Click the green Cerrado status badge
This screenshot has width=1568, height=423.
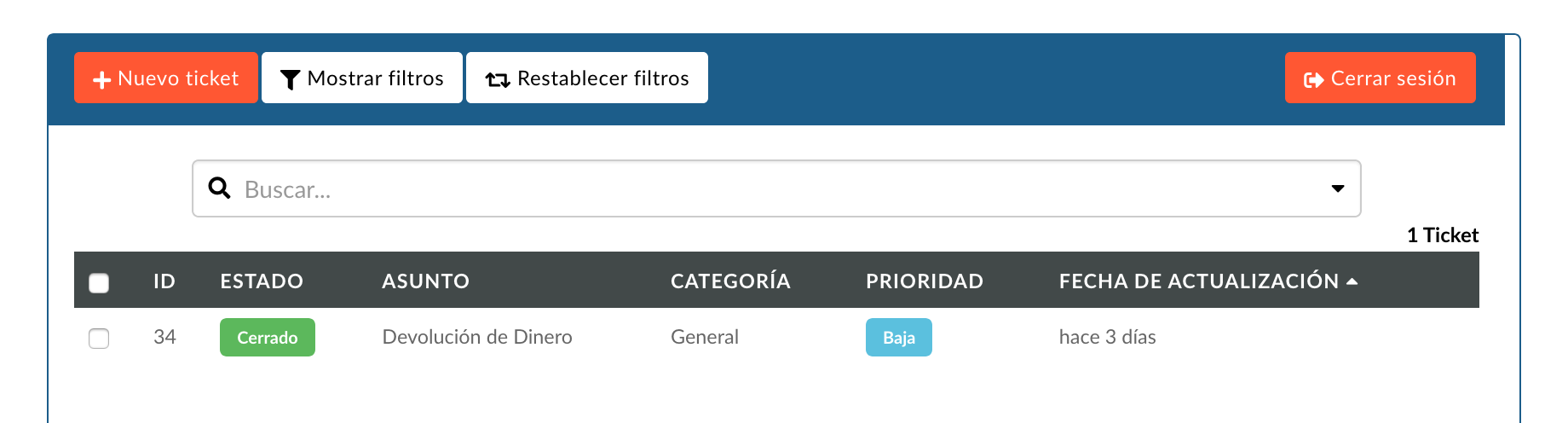[x=268, y=337]
